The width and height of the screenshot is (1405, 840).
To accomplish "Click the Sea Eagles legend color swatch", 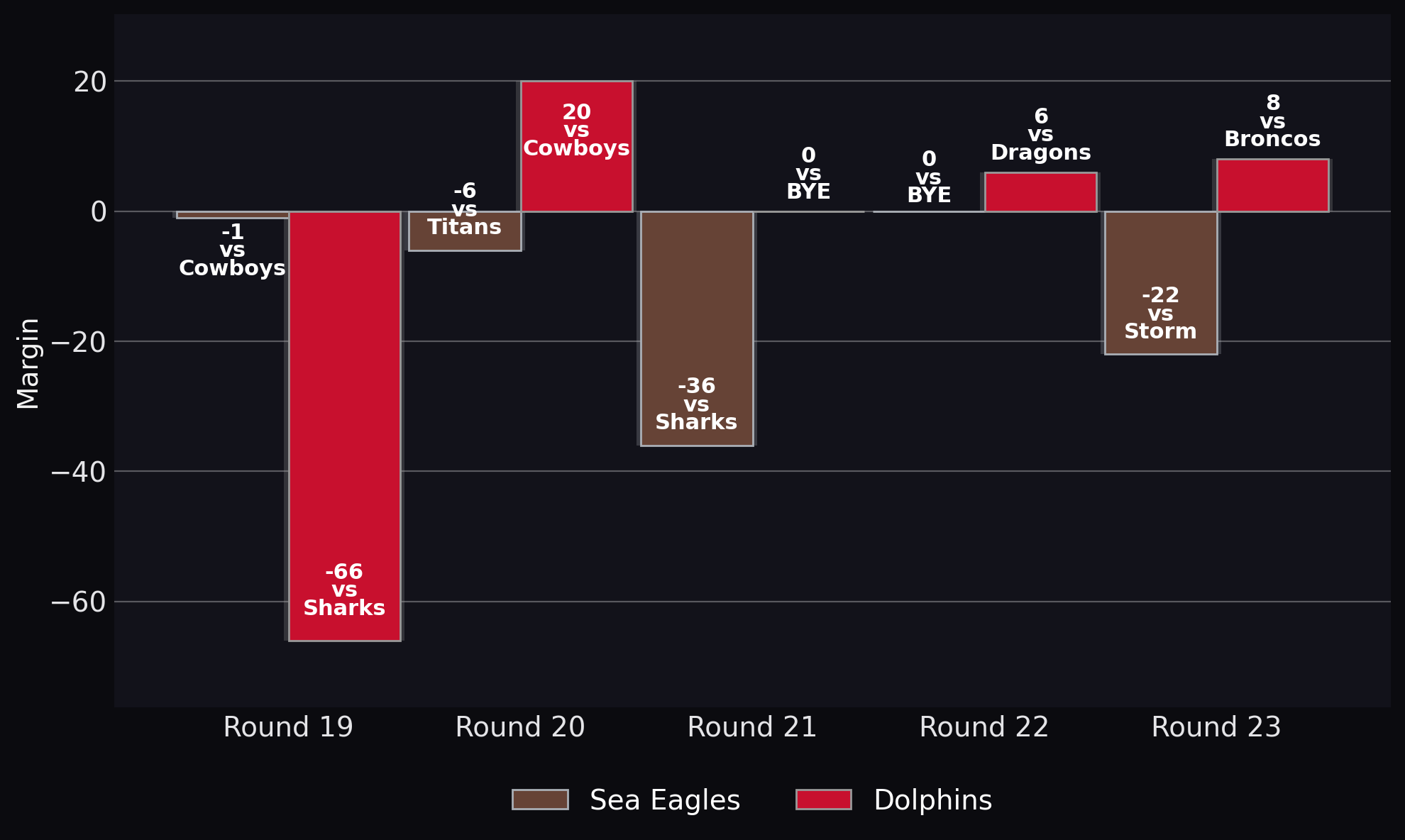I will pos(540,800).
